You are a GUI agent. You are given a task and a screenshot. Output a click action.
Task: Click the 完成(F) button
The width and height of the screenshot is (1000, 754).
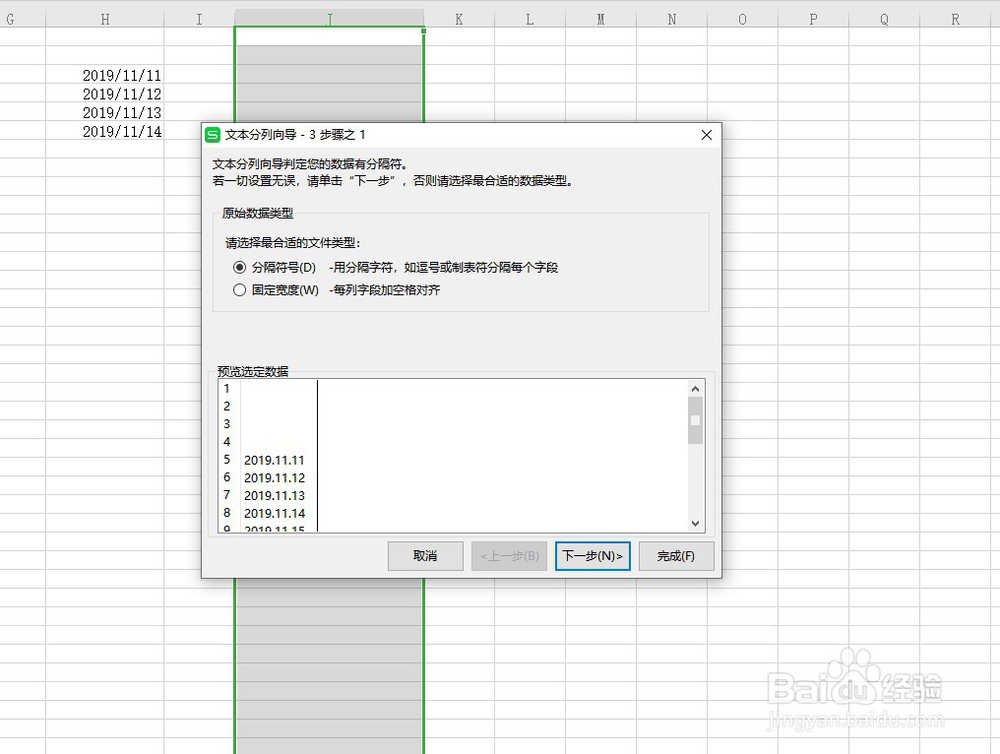(676, 556)
